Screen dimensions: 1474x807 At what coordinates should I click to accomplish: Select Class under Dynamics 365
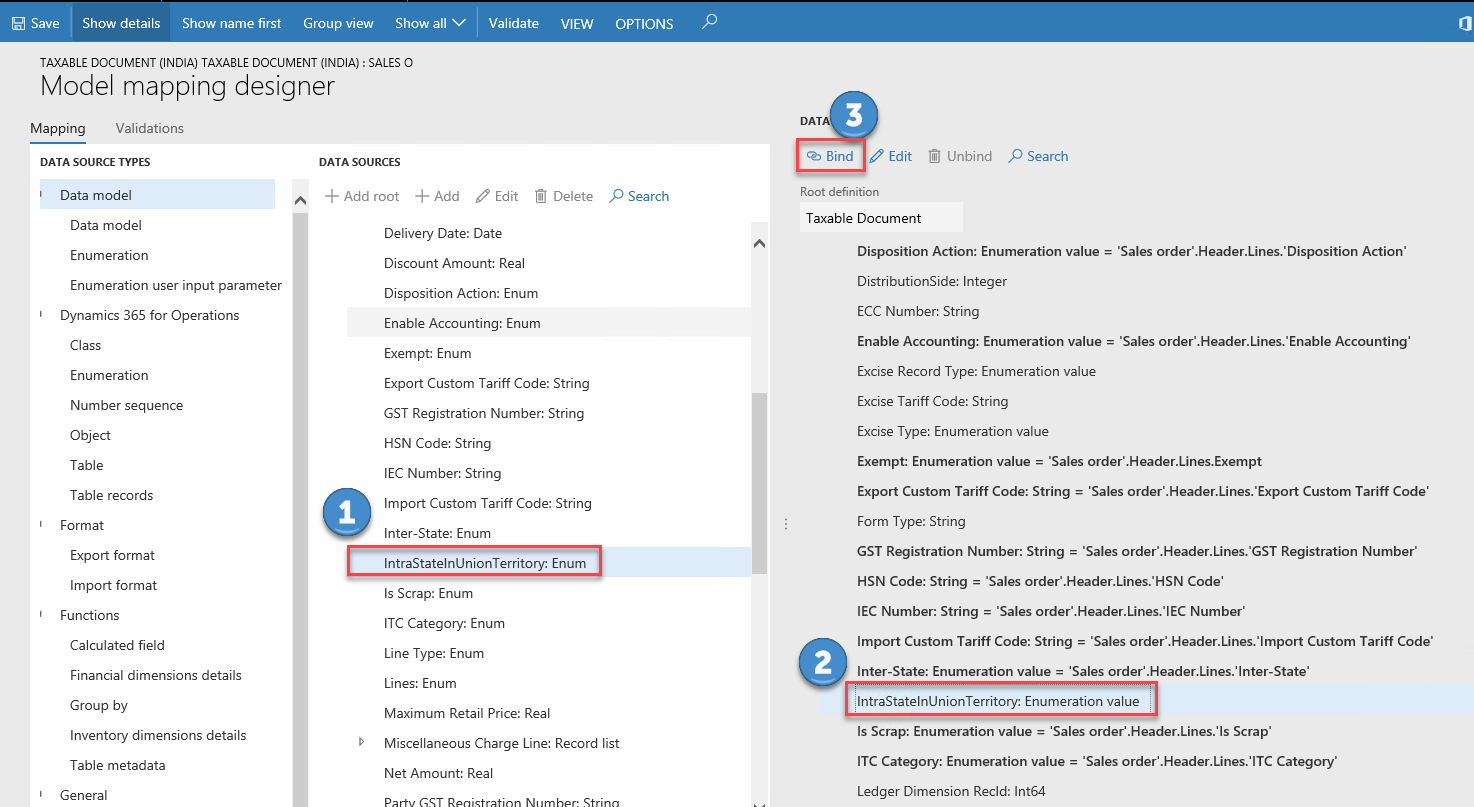pos(85,345)
